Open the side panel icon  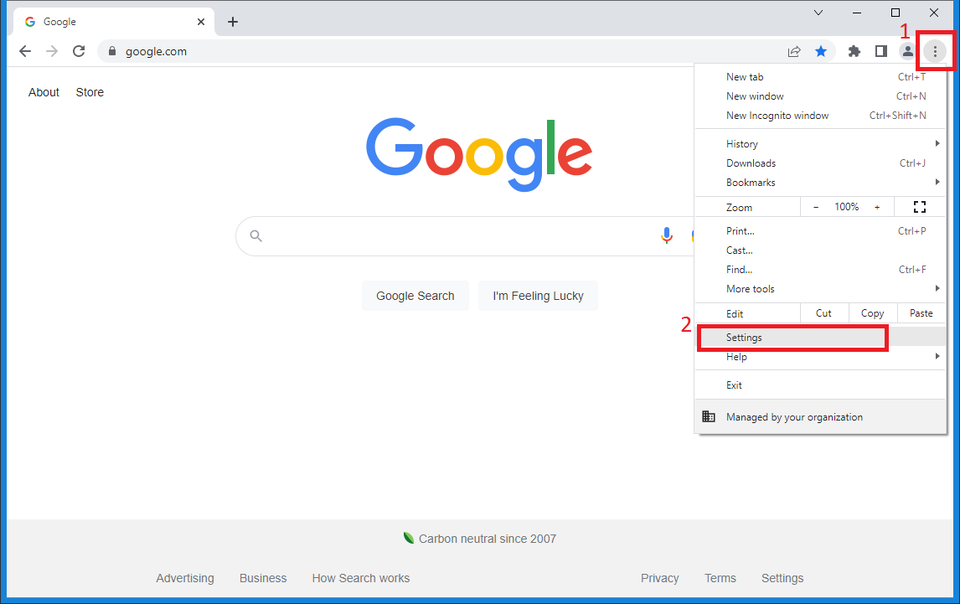(881, 51)
